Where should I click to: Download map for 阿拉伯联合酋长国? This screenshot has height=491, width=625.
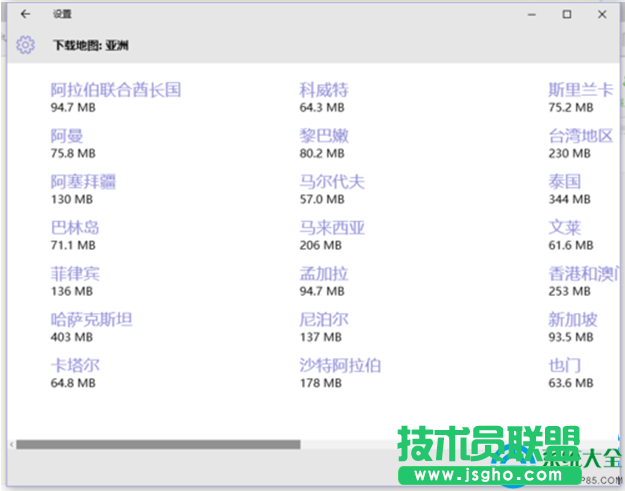(116, 90)
